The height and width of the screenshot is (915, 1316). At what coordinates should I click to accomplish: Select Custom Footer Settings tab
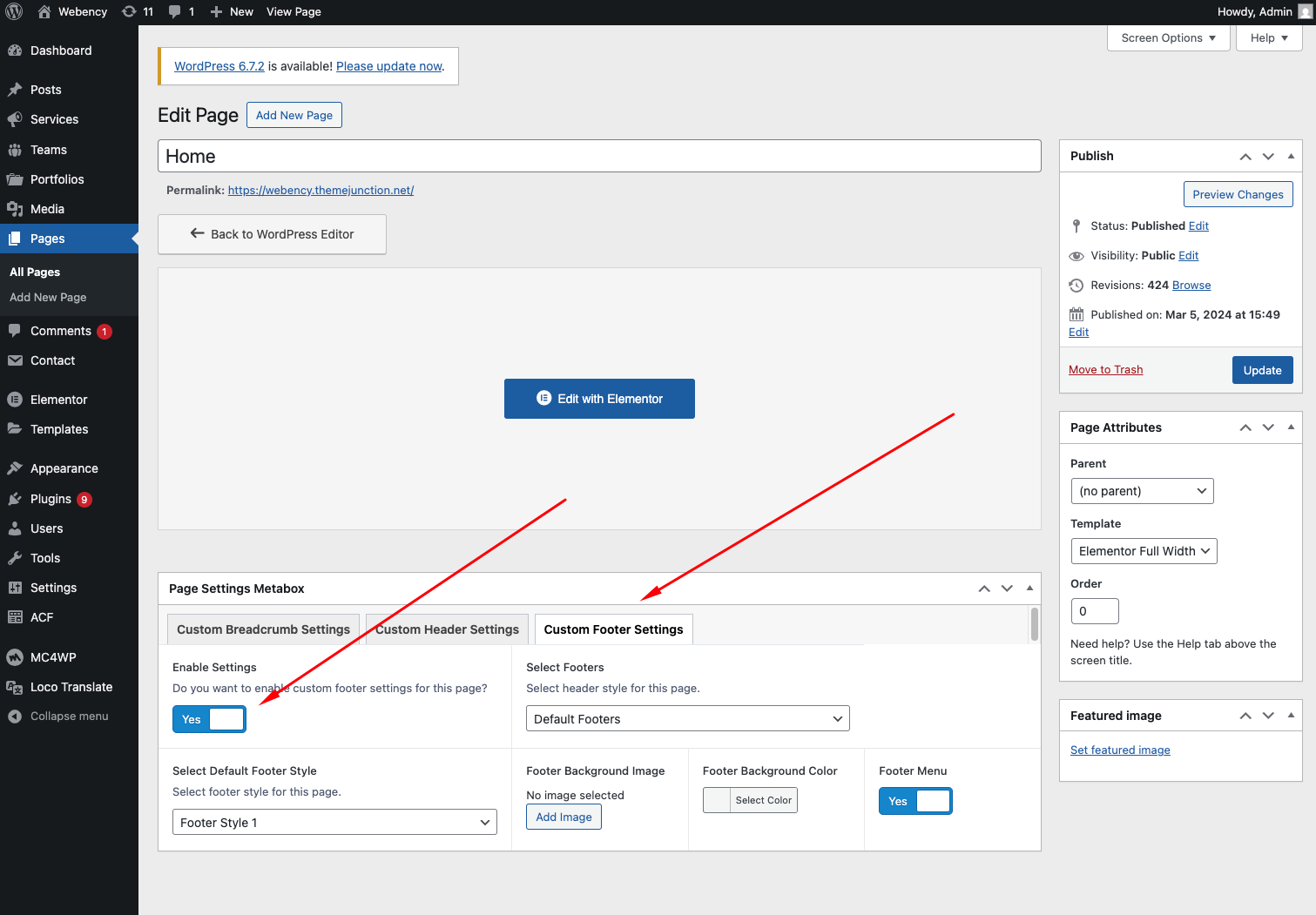tap(614, 629)
